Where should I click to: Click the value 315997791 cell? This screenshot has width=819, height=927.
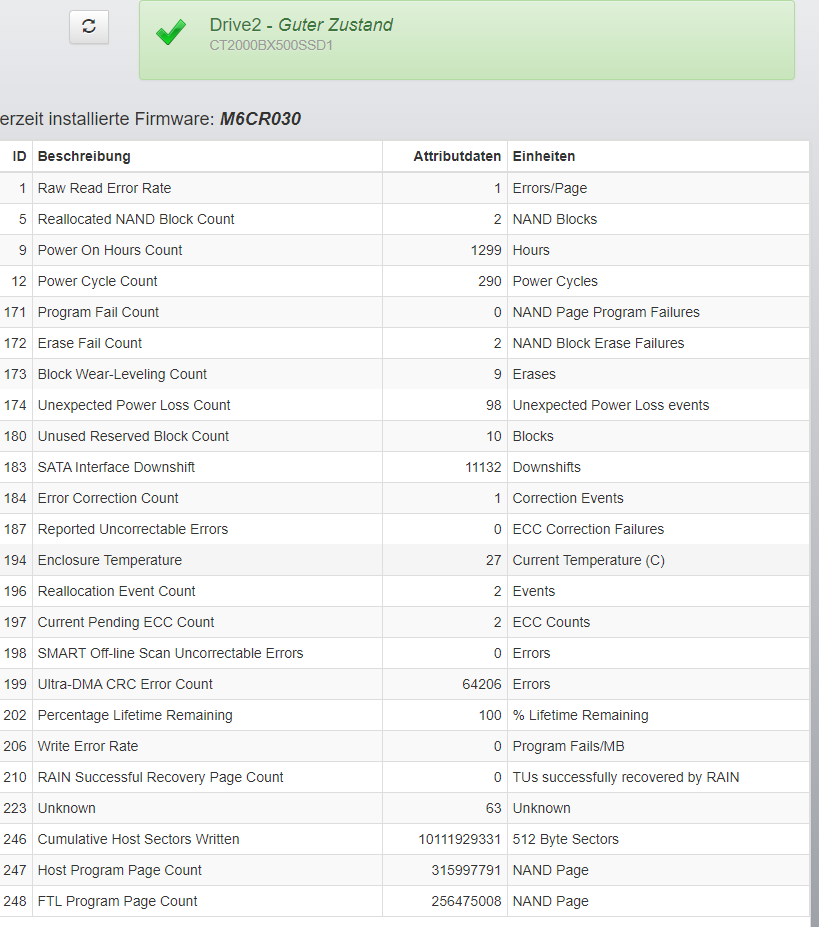point(466,870)
